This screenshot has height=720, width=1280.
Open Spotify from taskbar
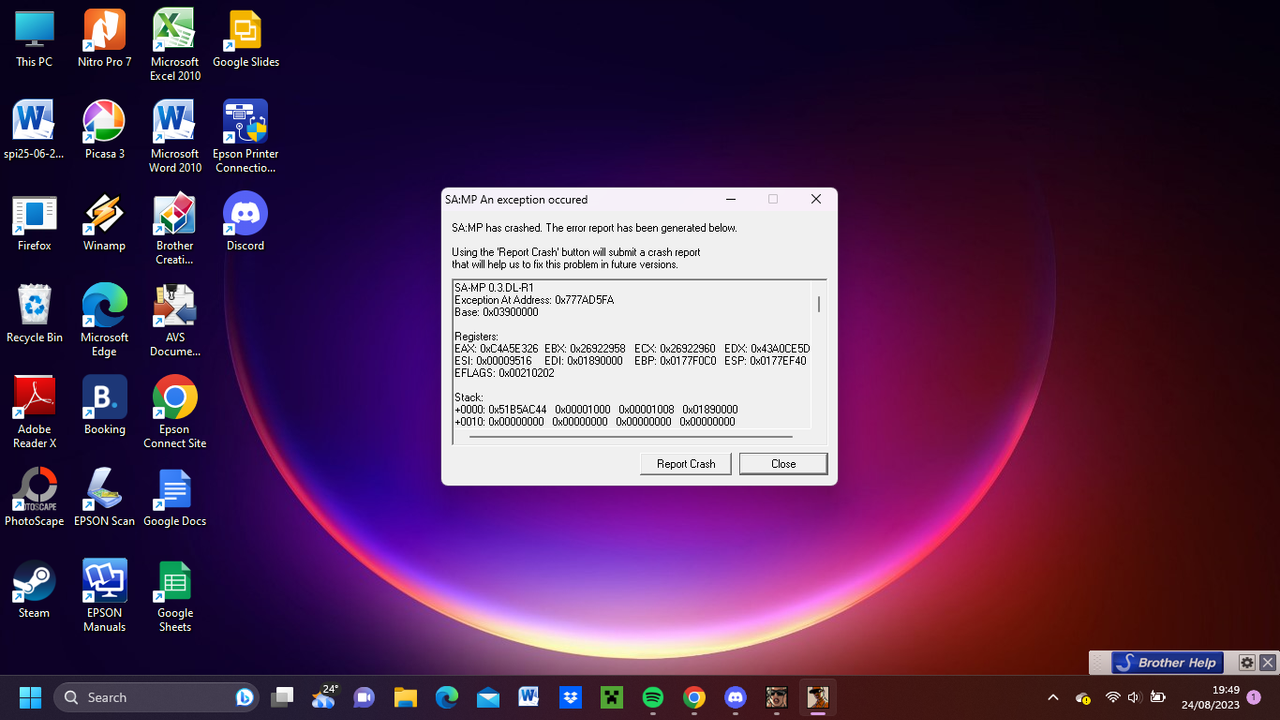pyautogui.click(x=652, y=697)
